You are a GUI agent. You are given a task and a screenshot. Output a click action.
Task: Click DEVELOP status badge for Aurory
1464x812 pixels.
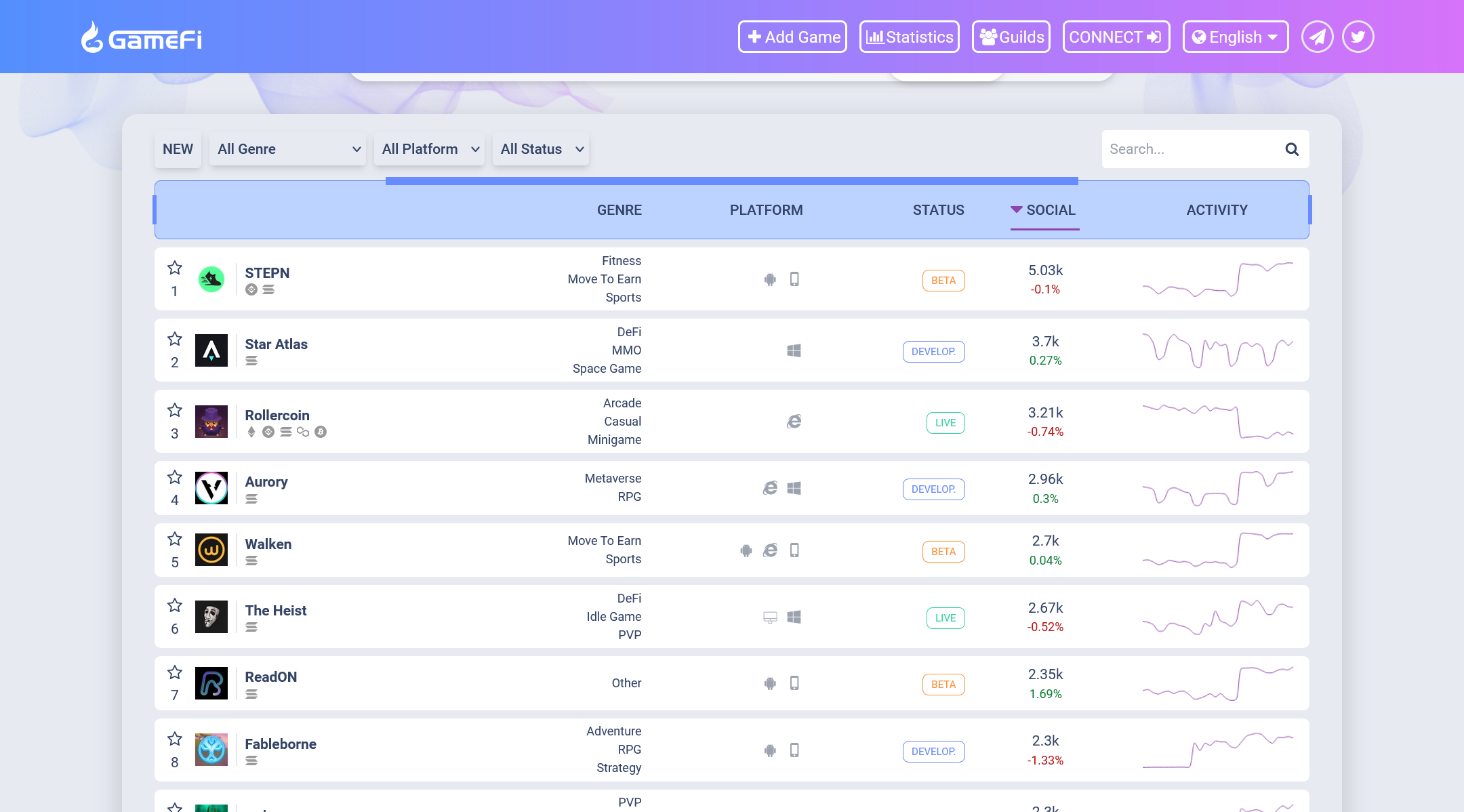933,489
